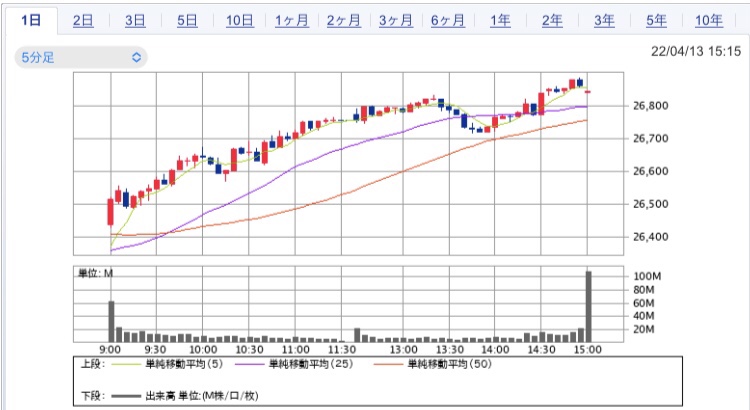This screenshot has height=410, width=750.
Task: Switch to the 3ヶ月 period
Action: pyautogui.click(x=396, y=21)
